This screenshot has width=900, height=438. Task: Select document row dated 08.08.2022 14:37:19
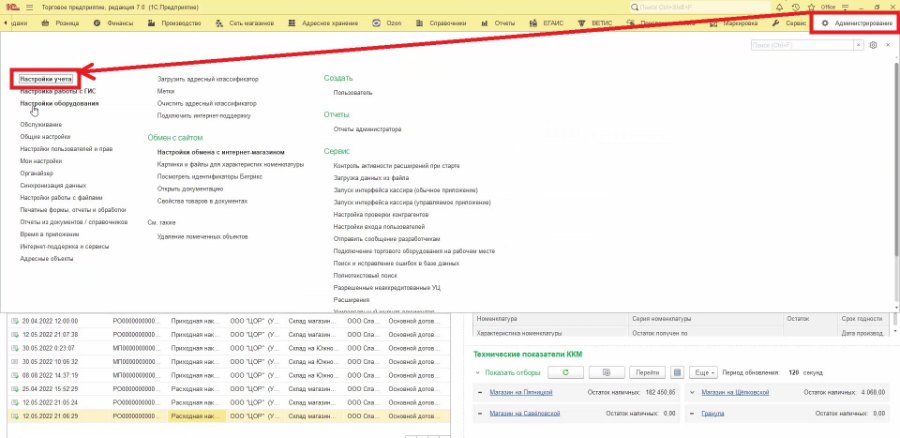pyautogui.click(x=229, y=375)
